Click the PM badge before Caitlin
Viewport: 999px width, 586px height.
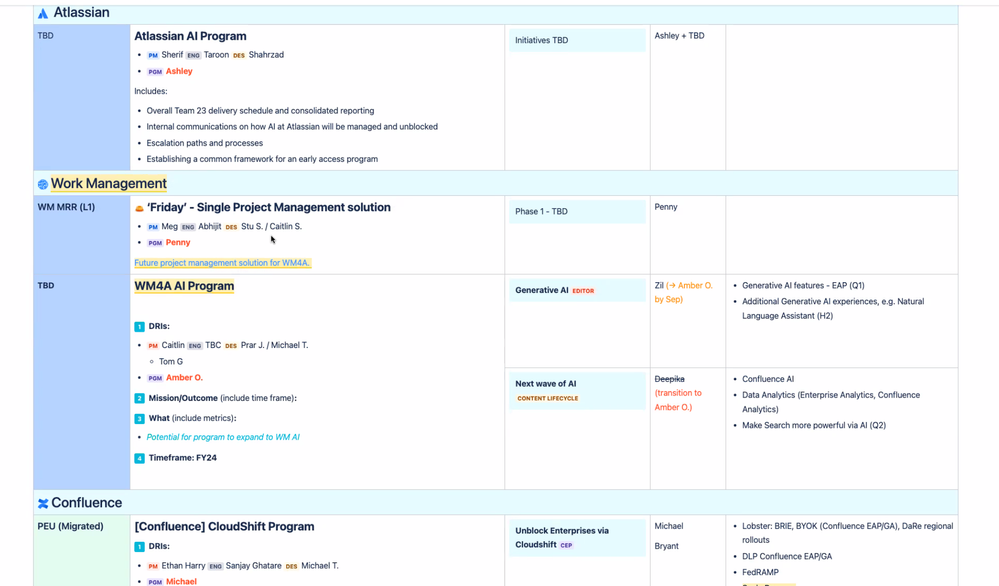[153, 346]
